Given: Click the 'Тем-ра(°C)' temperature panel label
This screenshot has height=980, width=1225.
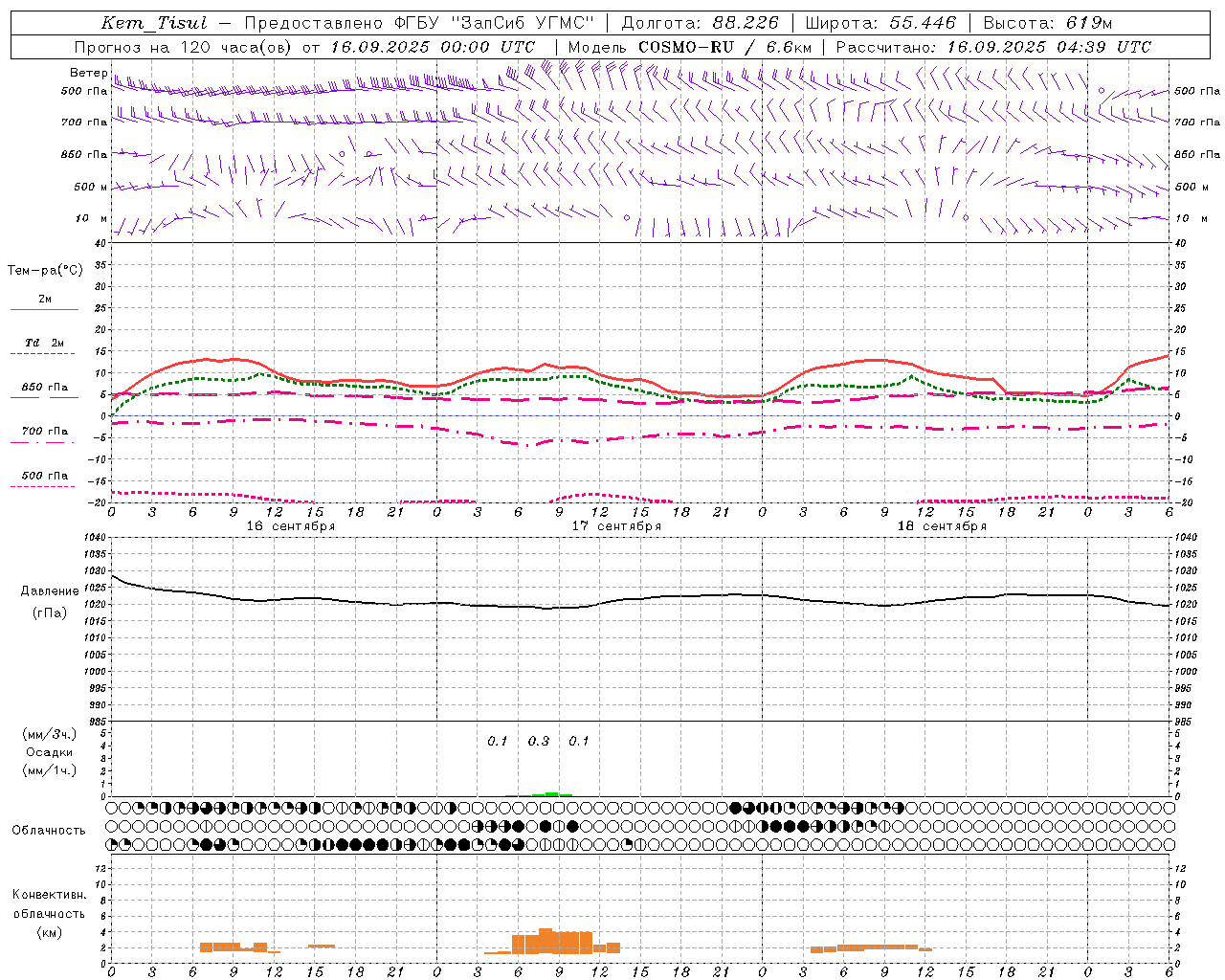Looking at the screenshot, I should 45,271.
